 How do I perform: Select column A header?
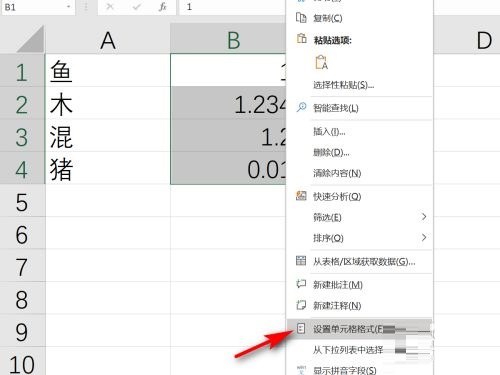point(108,39)
